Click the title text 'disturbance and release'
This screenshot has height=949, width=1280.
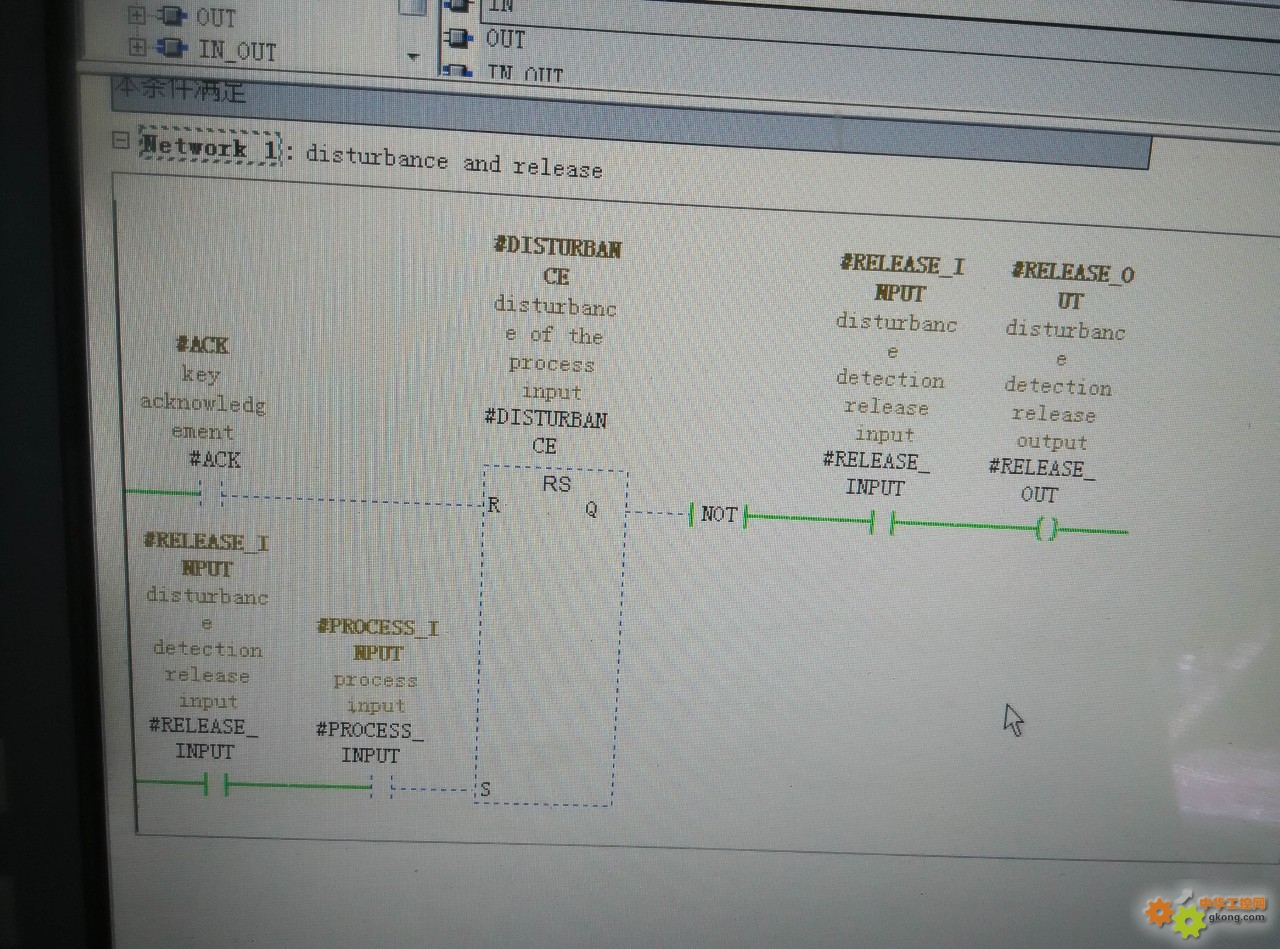pos(453,163)
